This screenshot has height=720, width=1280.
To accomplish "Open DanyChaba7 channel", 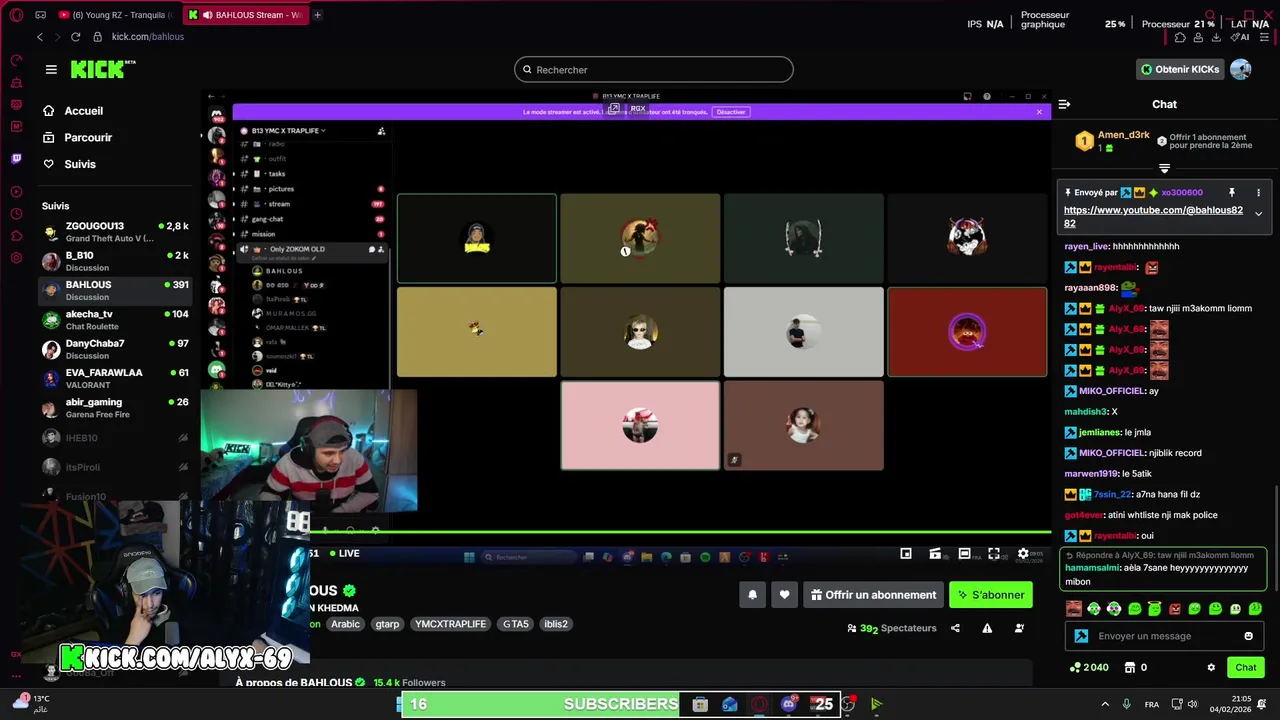I will point(115,349).
